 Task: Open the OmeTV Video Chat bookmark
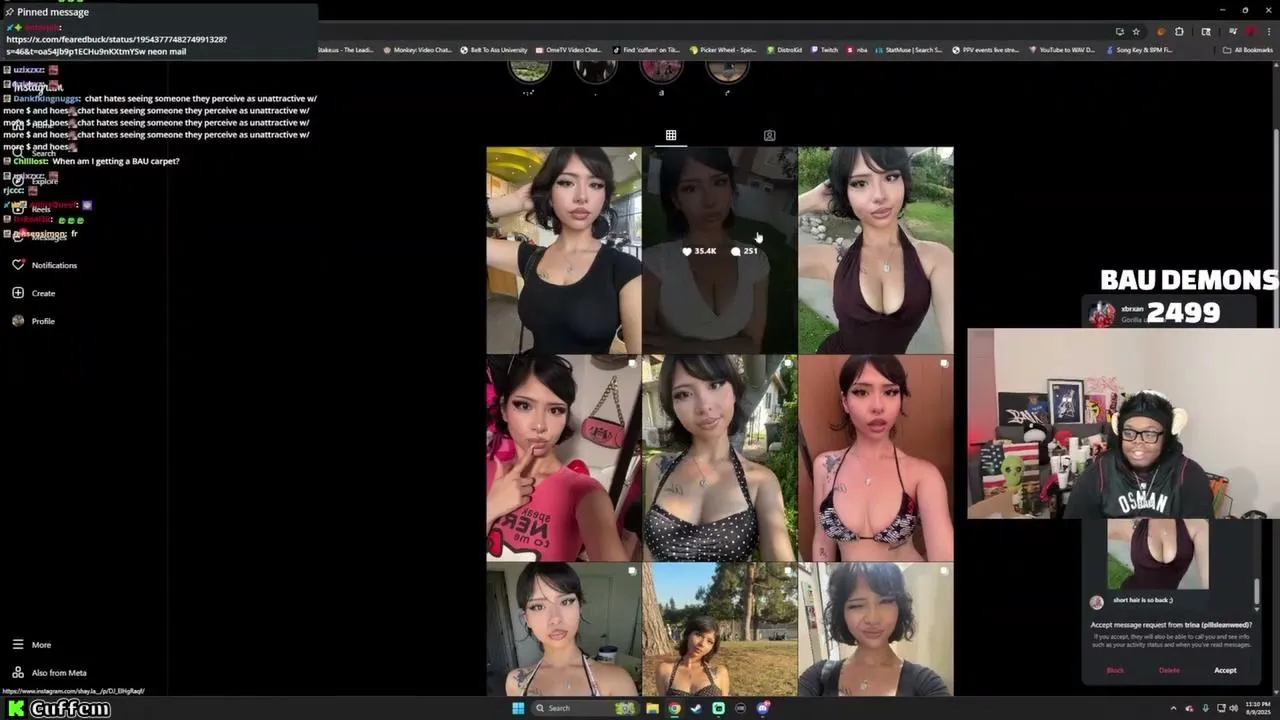569,50
